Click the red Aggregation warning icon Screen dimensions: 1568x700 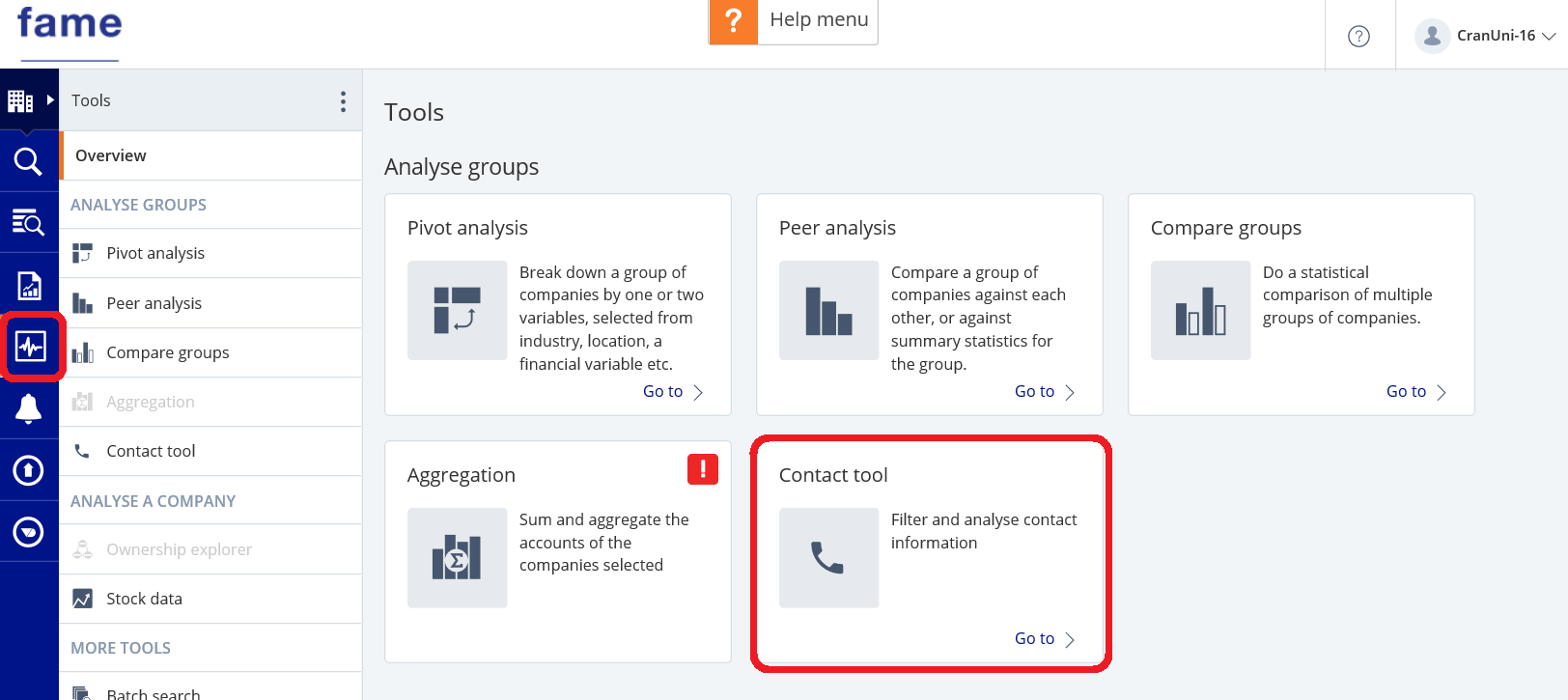702,469
